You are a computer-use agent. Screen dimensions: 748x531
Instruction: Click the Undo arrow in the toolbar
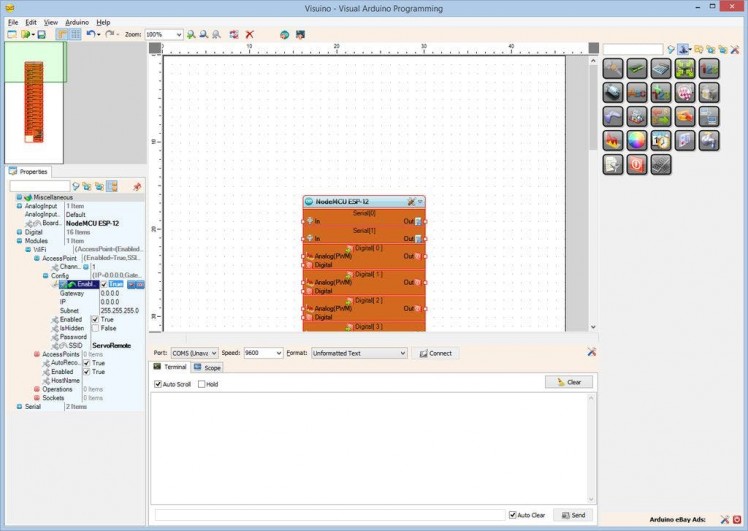[x=90, y=34]
